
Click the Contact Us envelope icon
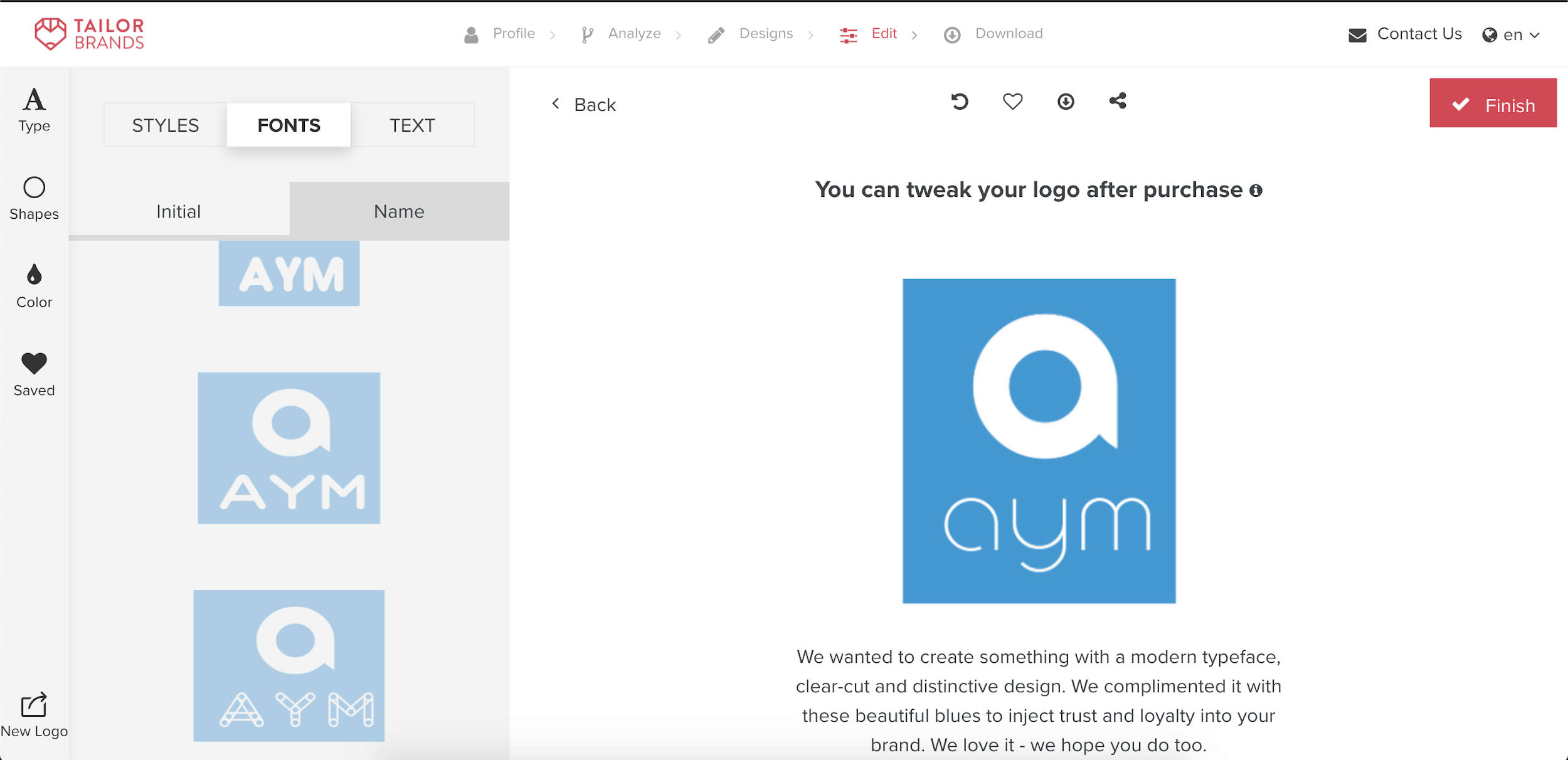pos(1357,35)
